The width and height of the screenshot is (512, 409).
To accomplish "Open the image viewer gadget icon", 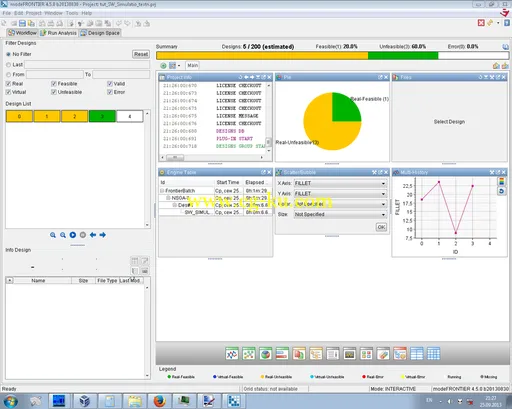I will (349, 354).
